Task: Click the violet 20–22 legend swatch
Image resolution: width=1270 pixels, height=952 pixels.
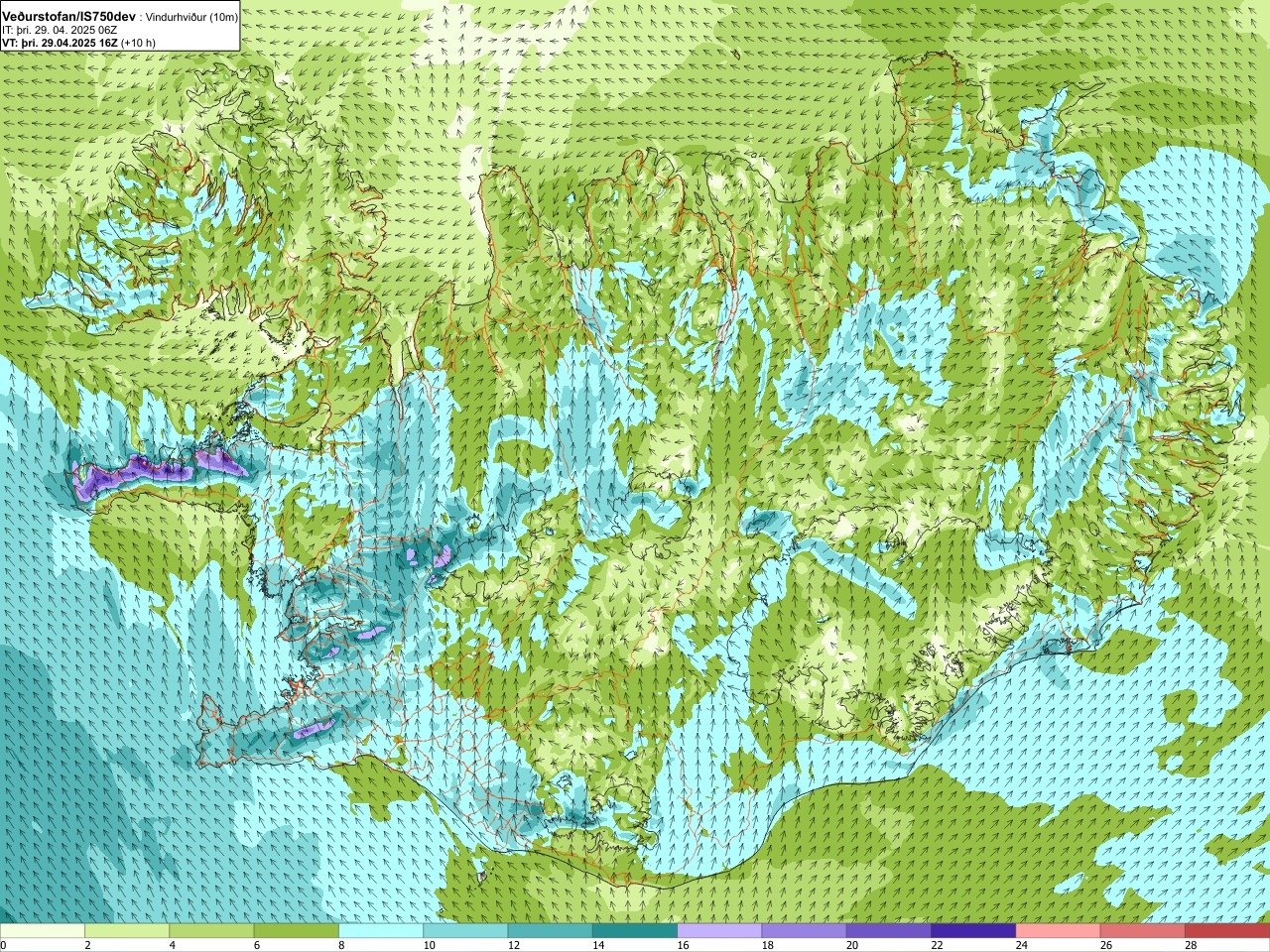Action: (889, 931)
